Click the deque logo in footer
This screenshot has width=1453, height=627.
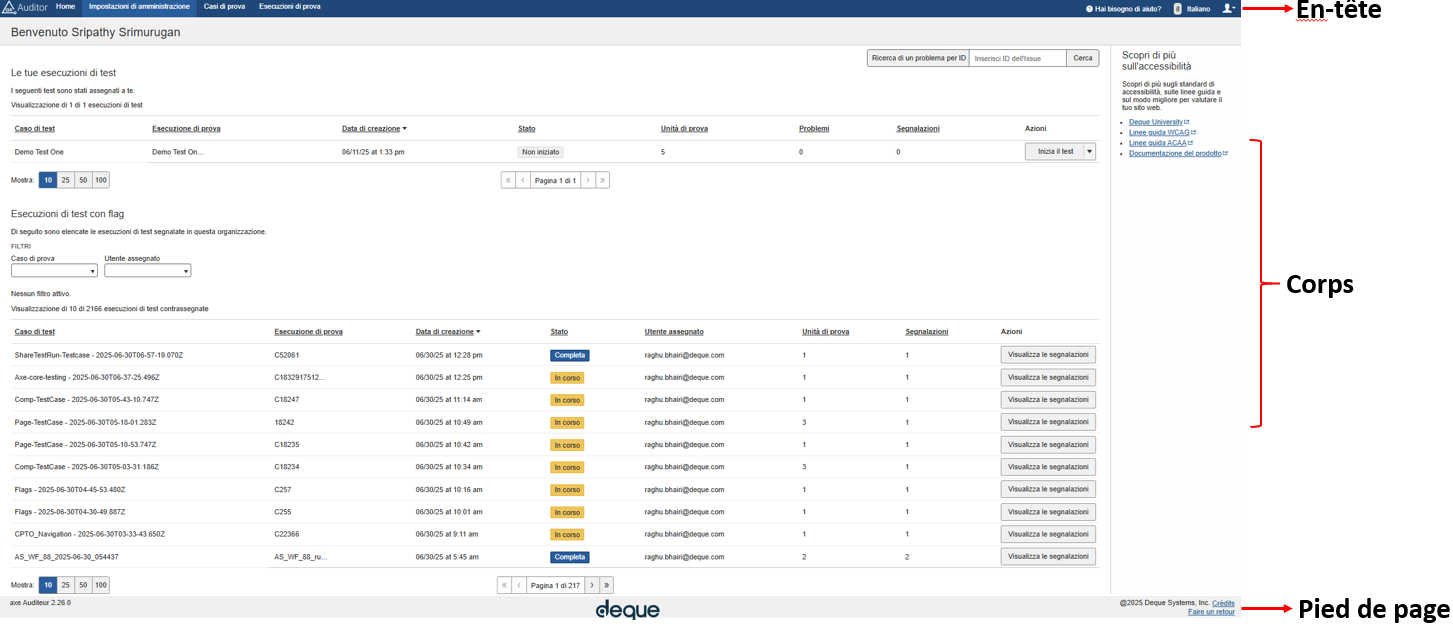coord(627,609)
